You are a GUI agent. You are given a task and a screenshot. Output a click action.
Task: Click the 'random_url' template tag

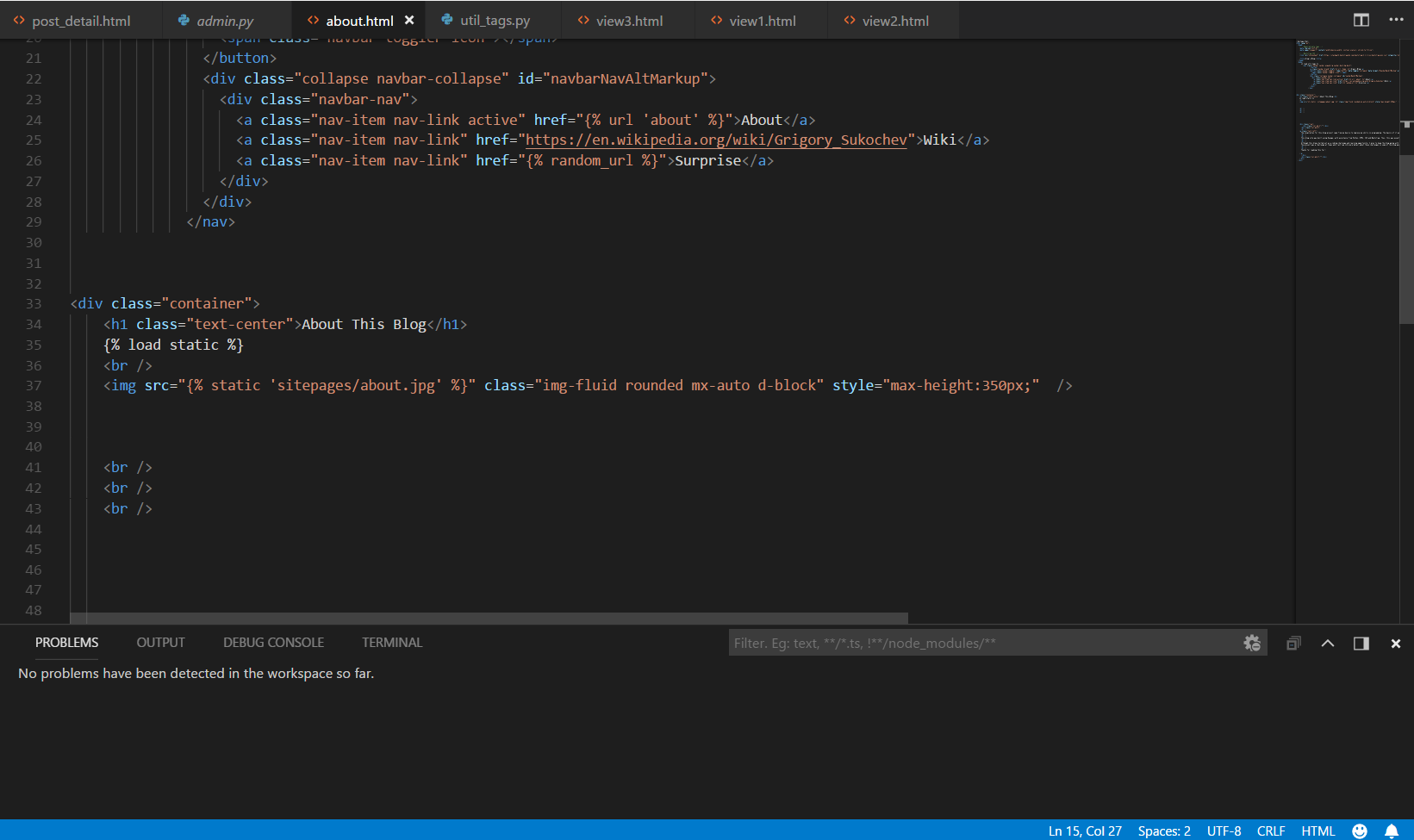[x=592, y=160]
